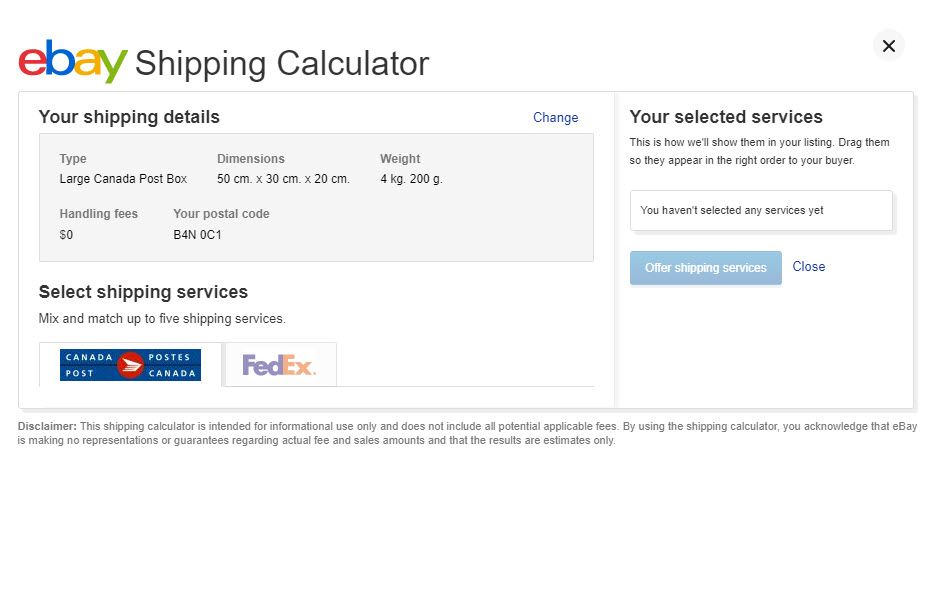This screenshot has height=591, width=935.
Task: Click the eBay logo
Action: click(73, 62)
